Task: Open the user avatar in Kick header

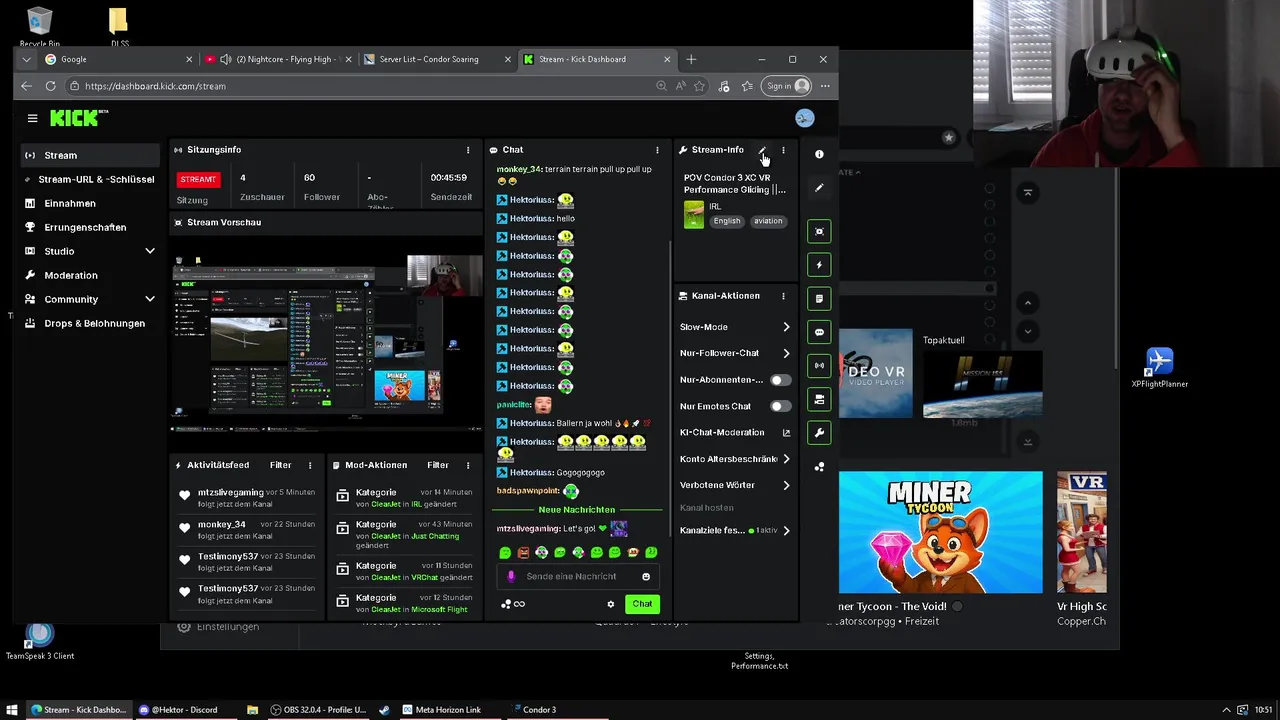Action: (804, 118)
